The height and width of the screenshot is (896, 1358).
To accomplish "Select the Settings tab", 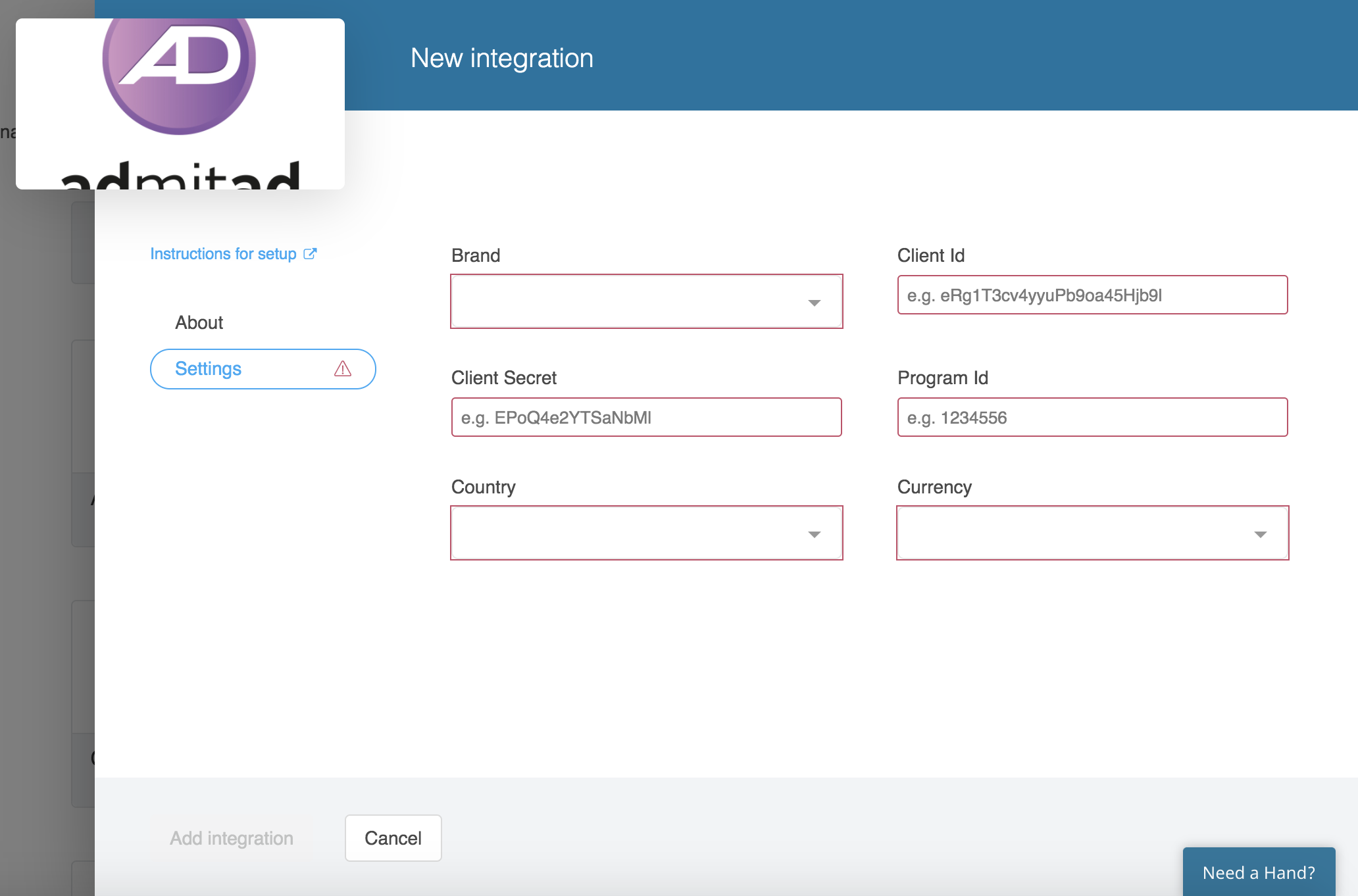I will pyautogui.click(x=209, y=369).
